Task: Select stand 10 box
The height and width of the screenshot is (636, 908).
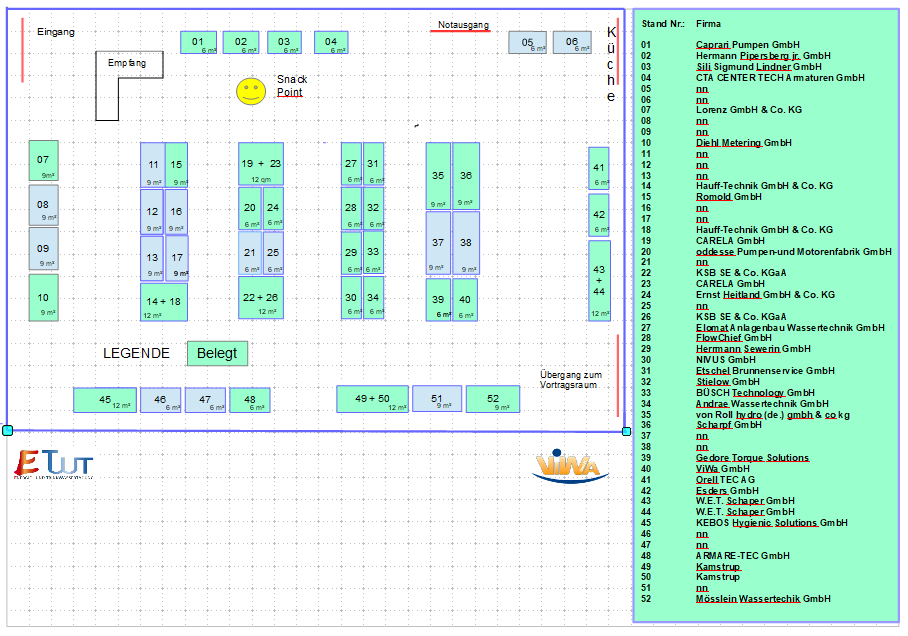Action: click(43, 298)
